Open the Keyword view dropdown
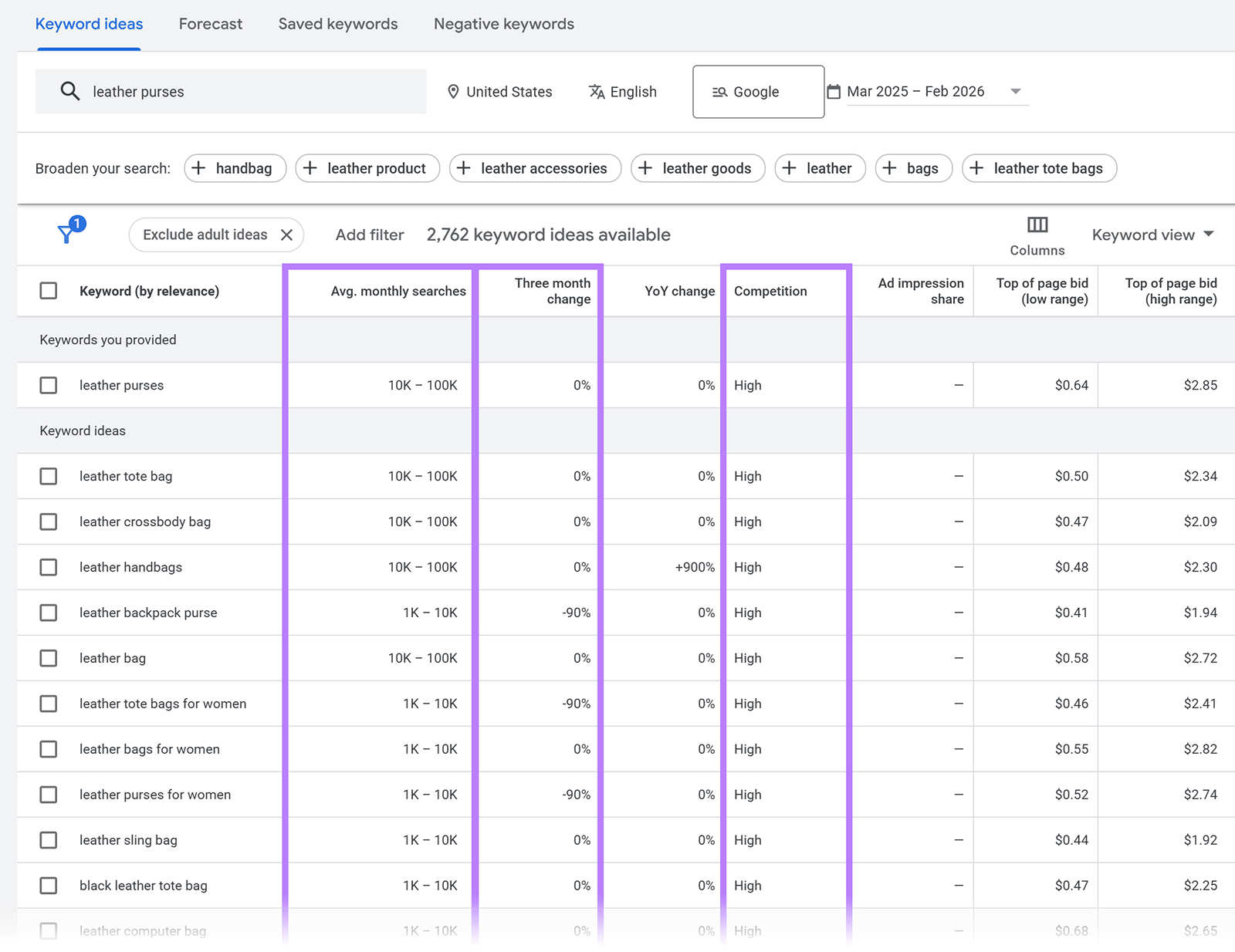Image resolution: width=1235 pixels, height=952 pixels. click(x=1152, y=235)
